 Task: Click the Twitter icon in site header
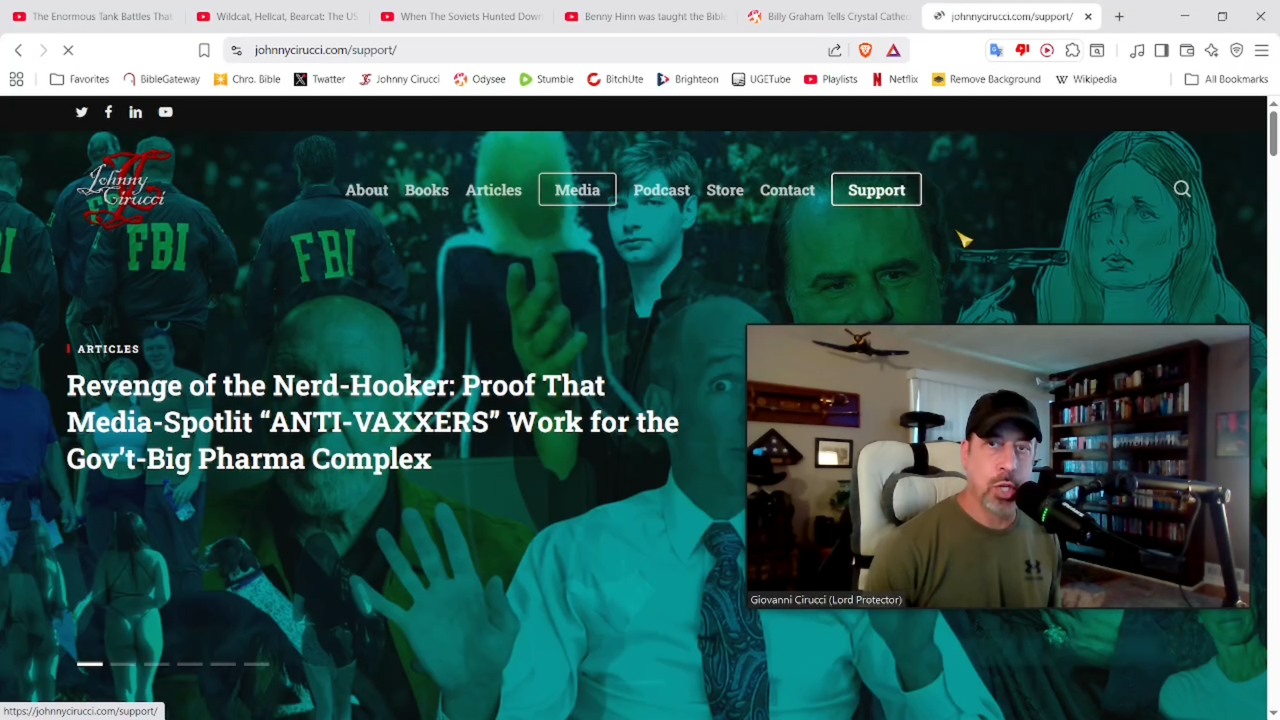pyautogui.click(x=82, y=112)
